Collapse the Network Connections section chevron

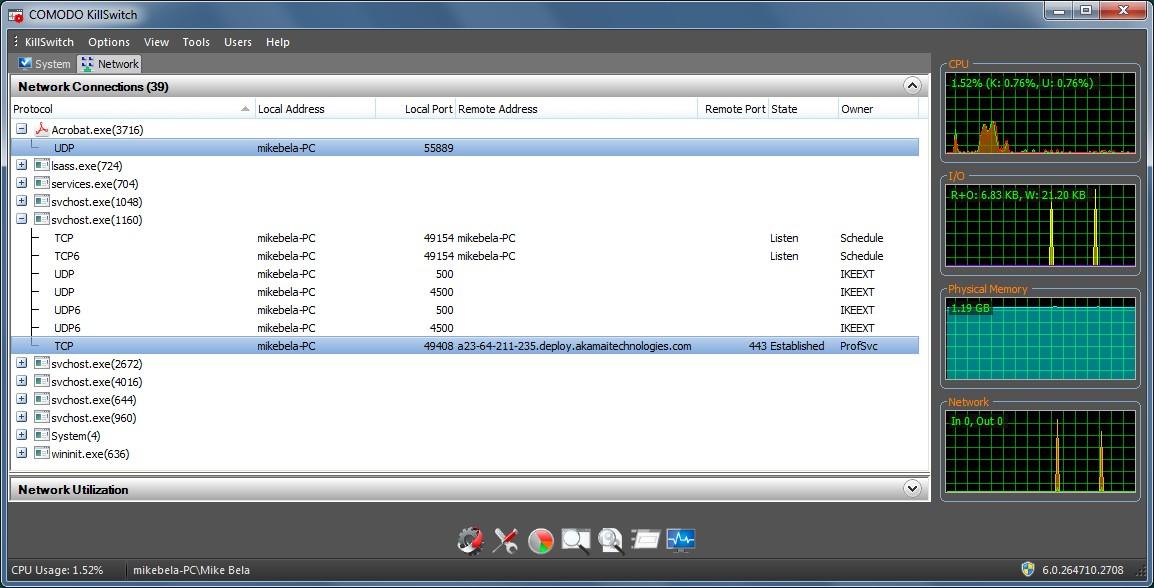click(912, 86)
